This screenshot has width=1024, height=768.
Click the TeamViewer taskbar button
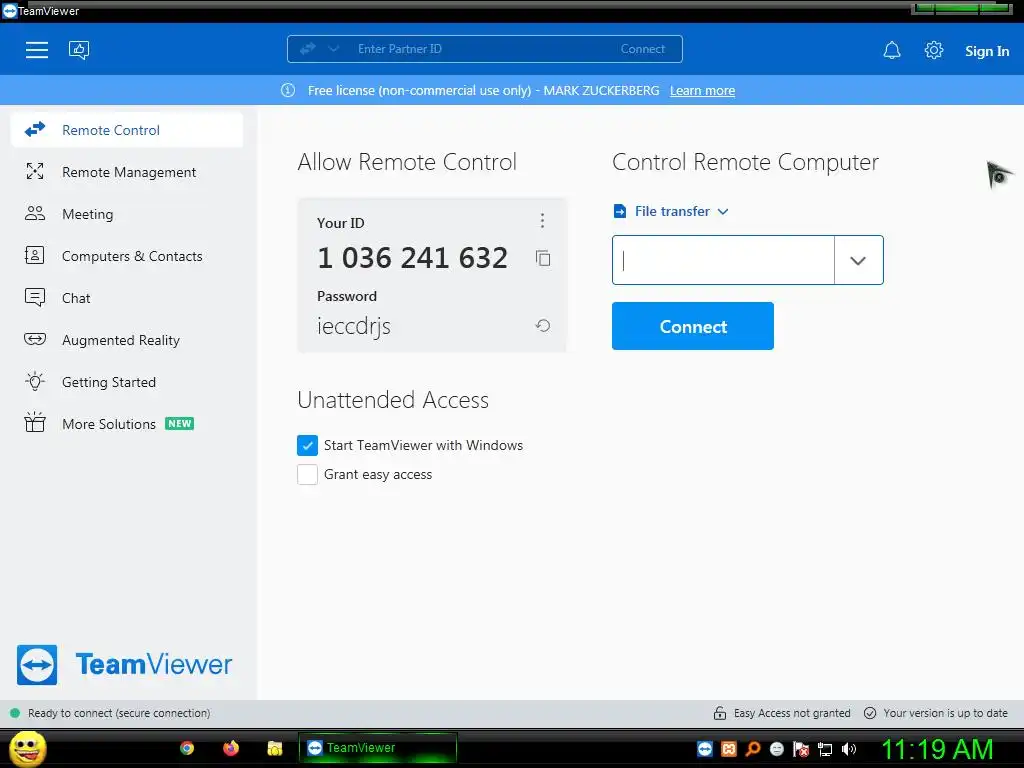pyautogui.click(x=377, y=748)
